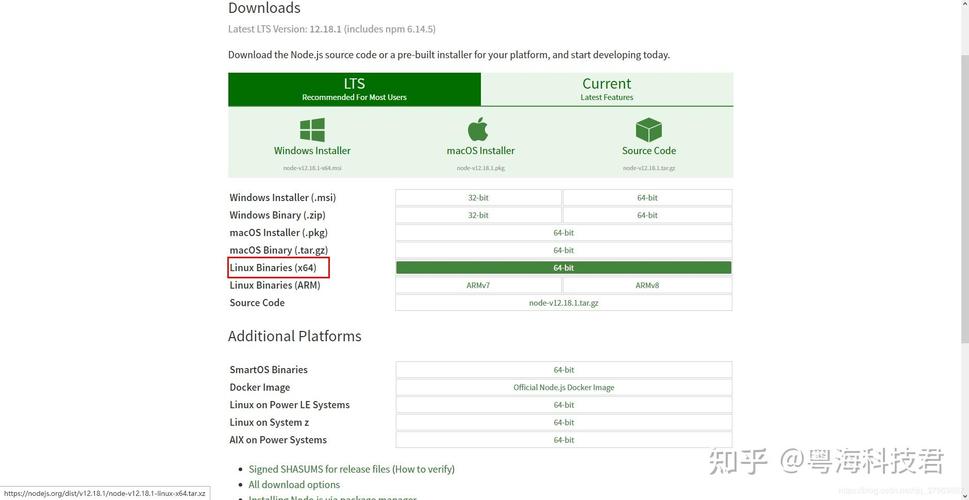Download Windows Installer (.msi) 32-bit

coord(478,198)
